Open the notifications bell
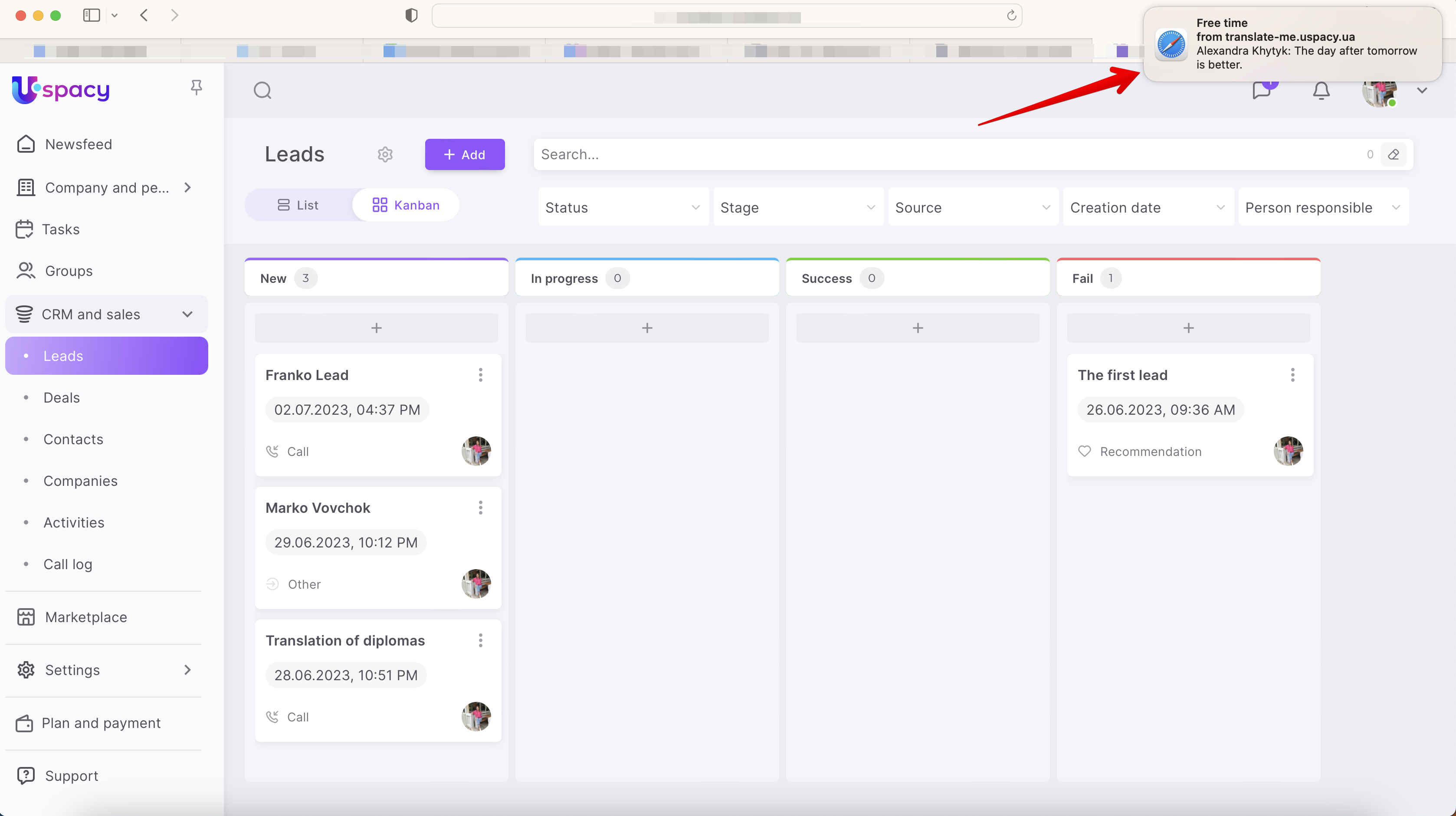The width and height of the screenshot is (1456, 816). [x=1321, y=91]
